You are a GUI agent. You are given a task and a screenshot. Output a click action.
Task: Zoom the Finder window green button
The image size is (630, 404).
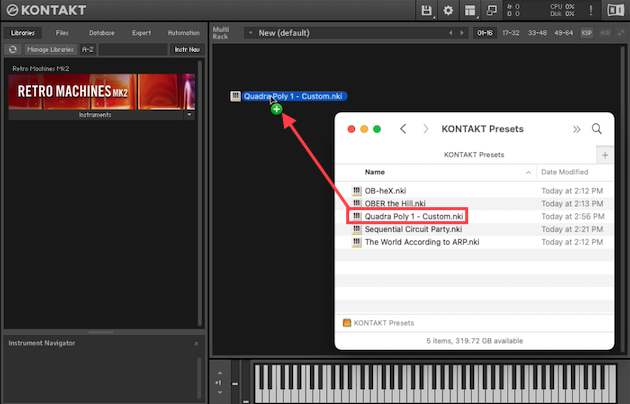pyautogui.click(x=377, y=129)
